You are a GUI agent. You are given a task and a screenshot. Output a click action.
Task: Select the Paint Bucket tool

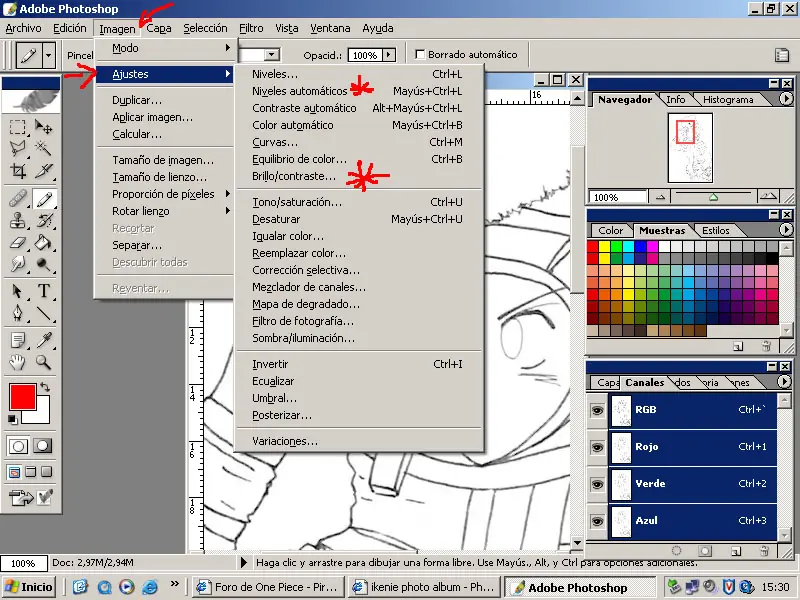[x=44, y=242]
